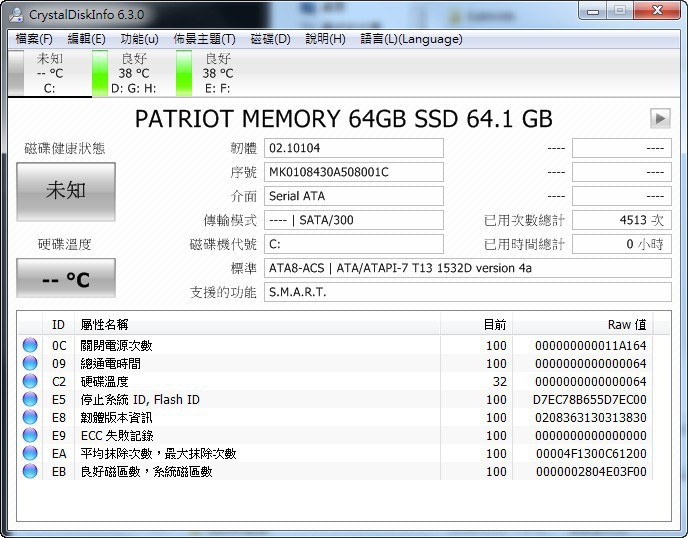688x538 pixels.
Task: Select the 關閉電源次數 attribute row name
Action: tap(116, 345)
